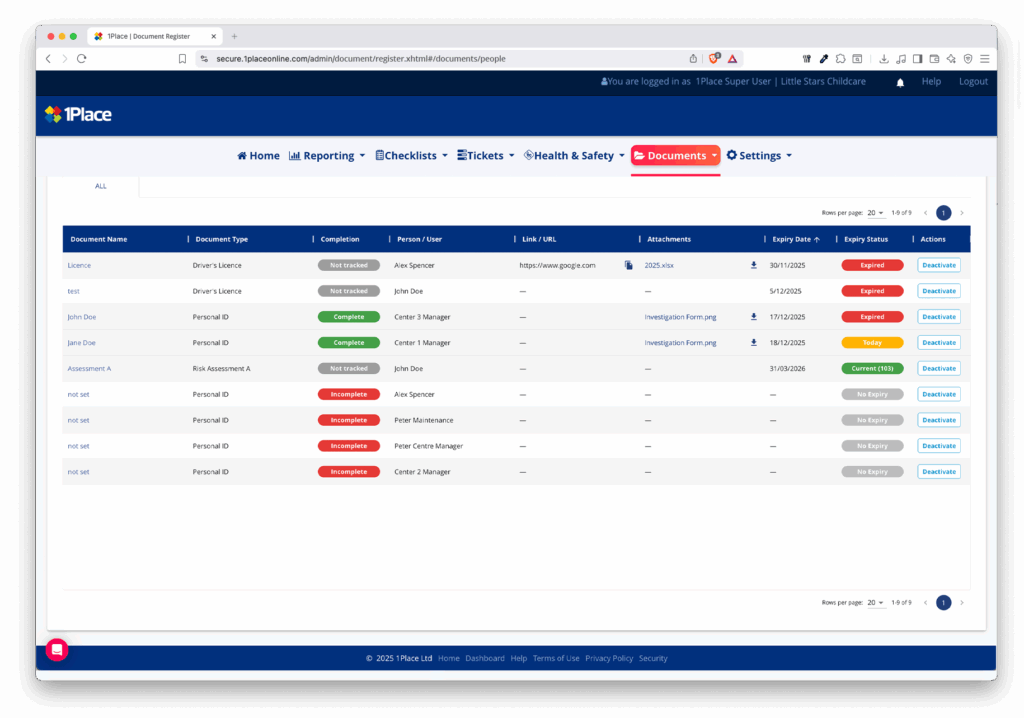Deactivate the Assessment A document
Screen dimensions: 1024x718
(x=939, y=368)
